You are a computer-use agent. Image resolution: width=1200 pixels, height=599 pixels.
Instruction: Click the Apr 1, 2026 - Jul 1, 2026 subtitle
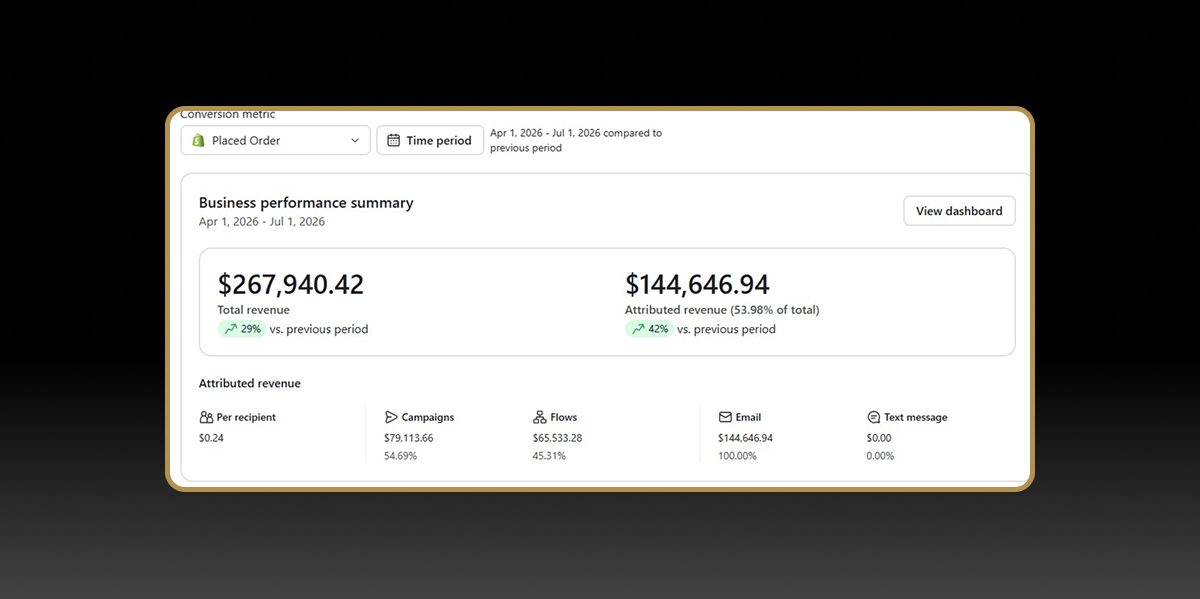tap(262, 222)
